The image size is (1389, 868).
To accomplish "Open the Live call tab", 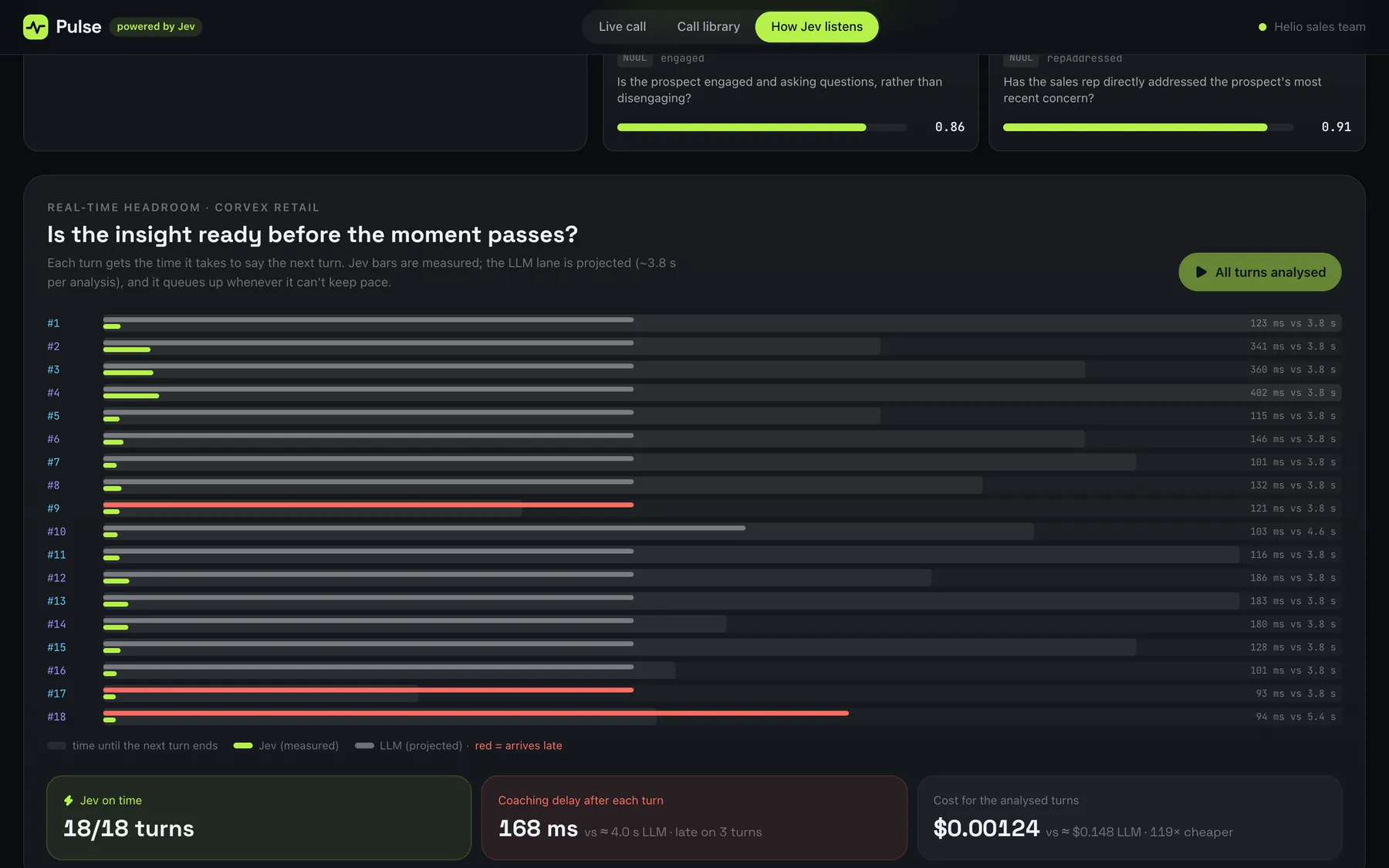I will (x=622, y=27).
